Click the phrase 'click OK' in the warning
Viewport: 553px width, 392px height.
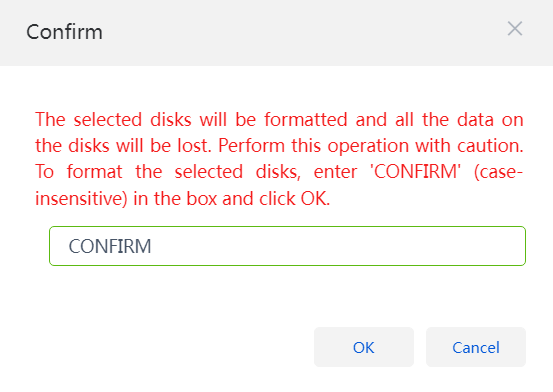click(x=292, y=199)
